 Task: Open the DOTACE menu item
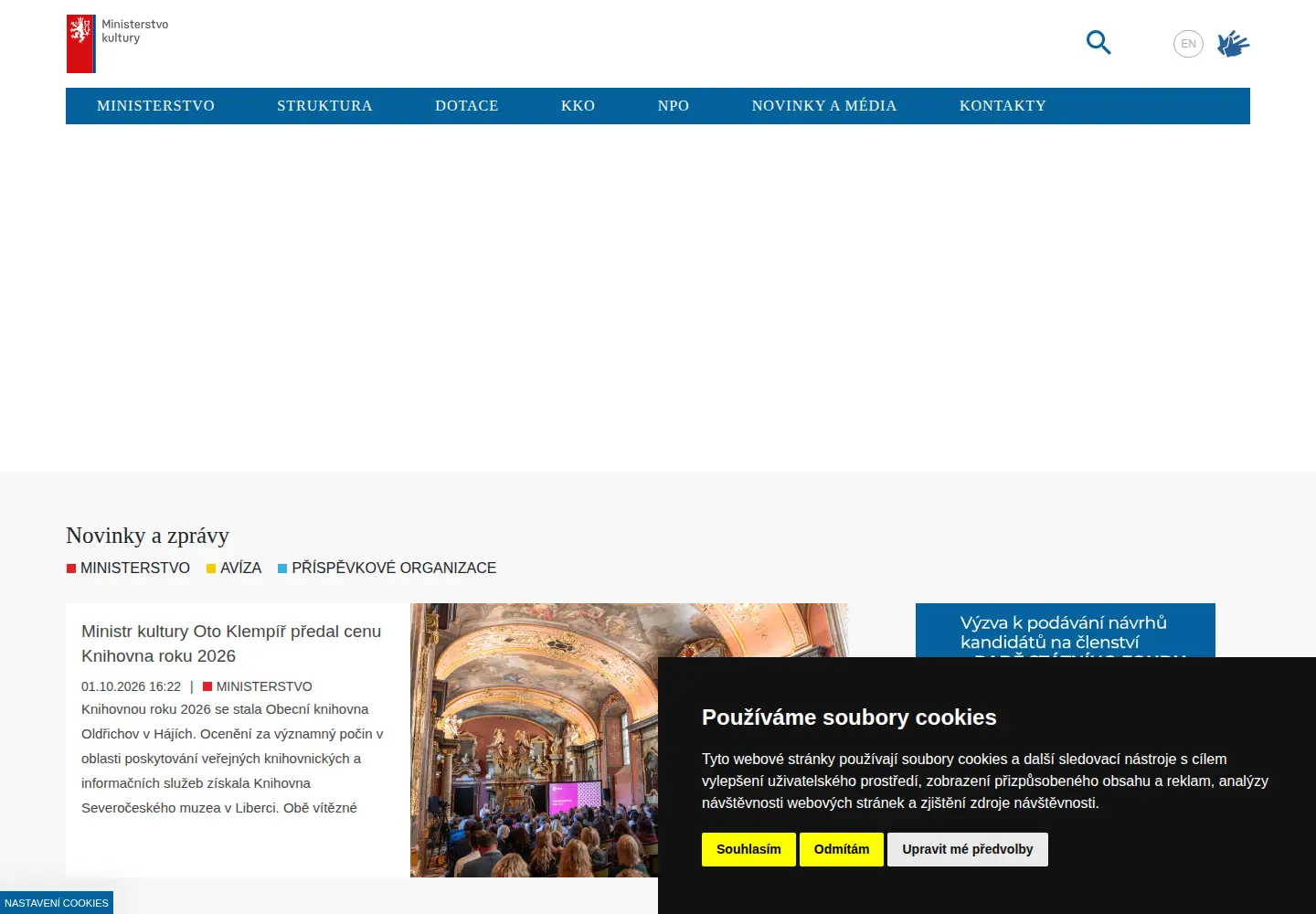467,106
